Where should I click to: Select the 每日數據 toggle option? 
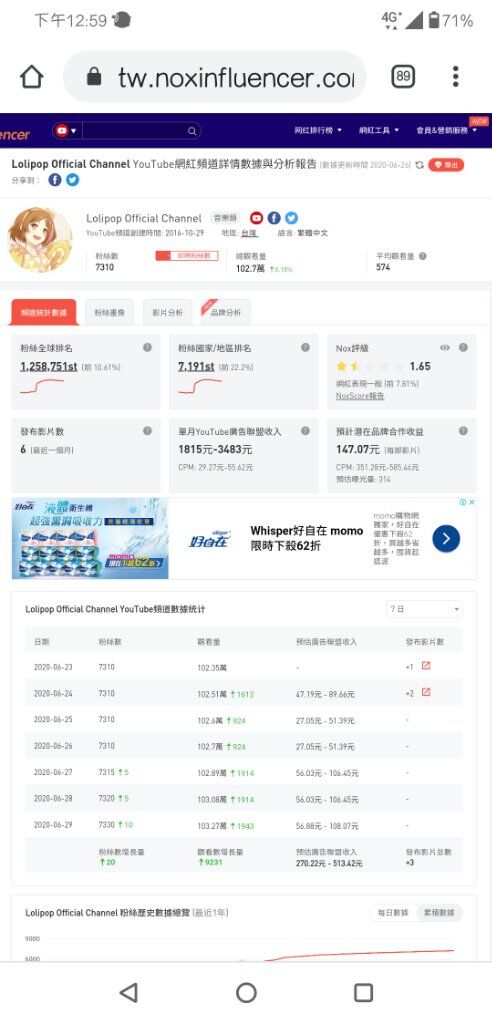pyautogui.click(x=393, y=913)
